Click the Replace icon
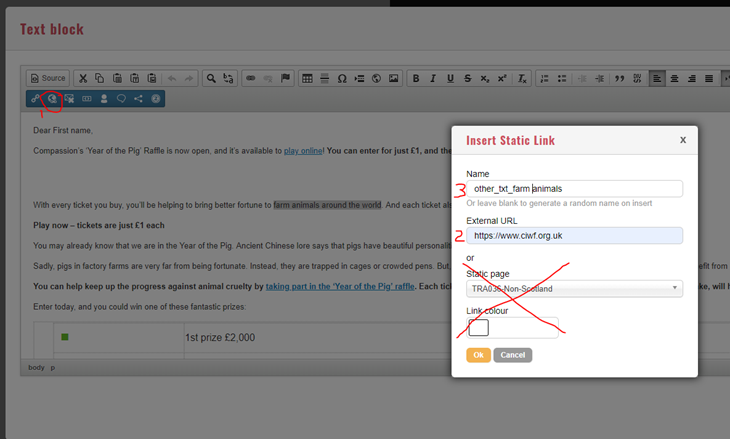730x439 pixels. [228, 78]
